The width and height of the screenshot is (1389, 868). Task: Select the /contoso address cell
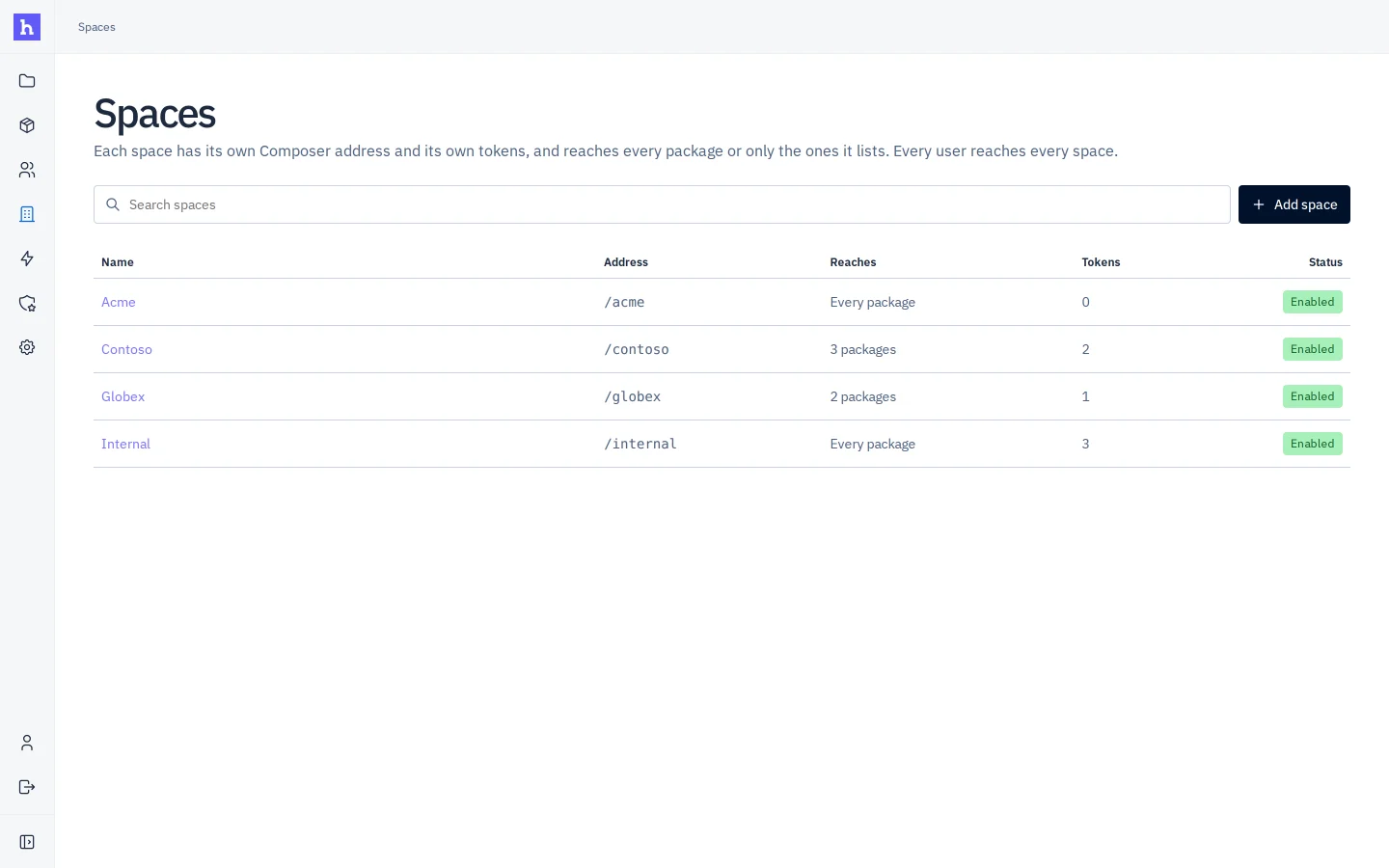(x=637, y=349)
